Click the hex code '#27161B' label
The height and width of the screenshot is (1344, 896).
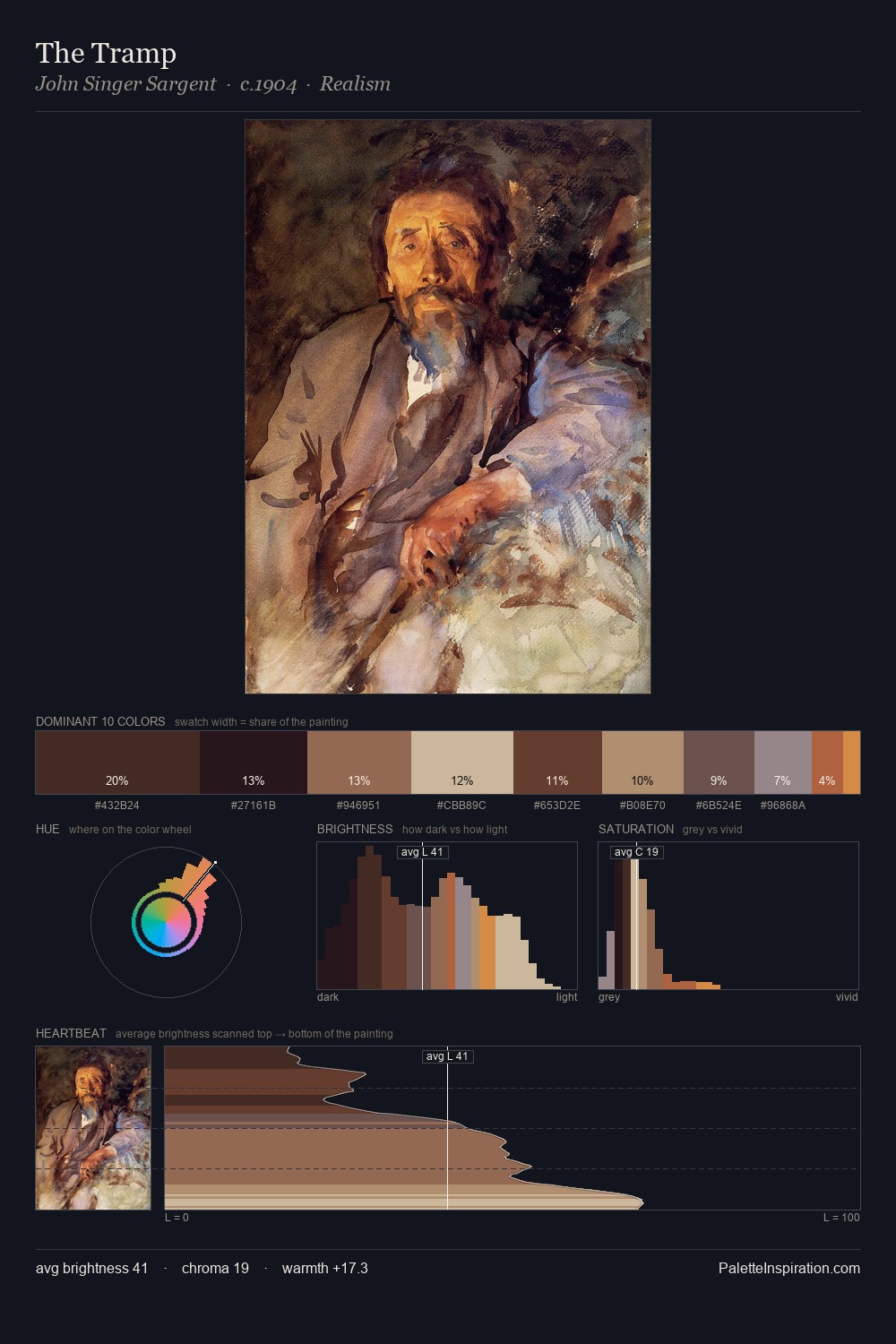click(254, 806)
